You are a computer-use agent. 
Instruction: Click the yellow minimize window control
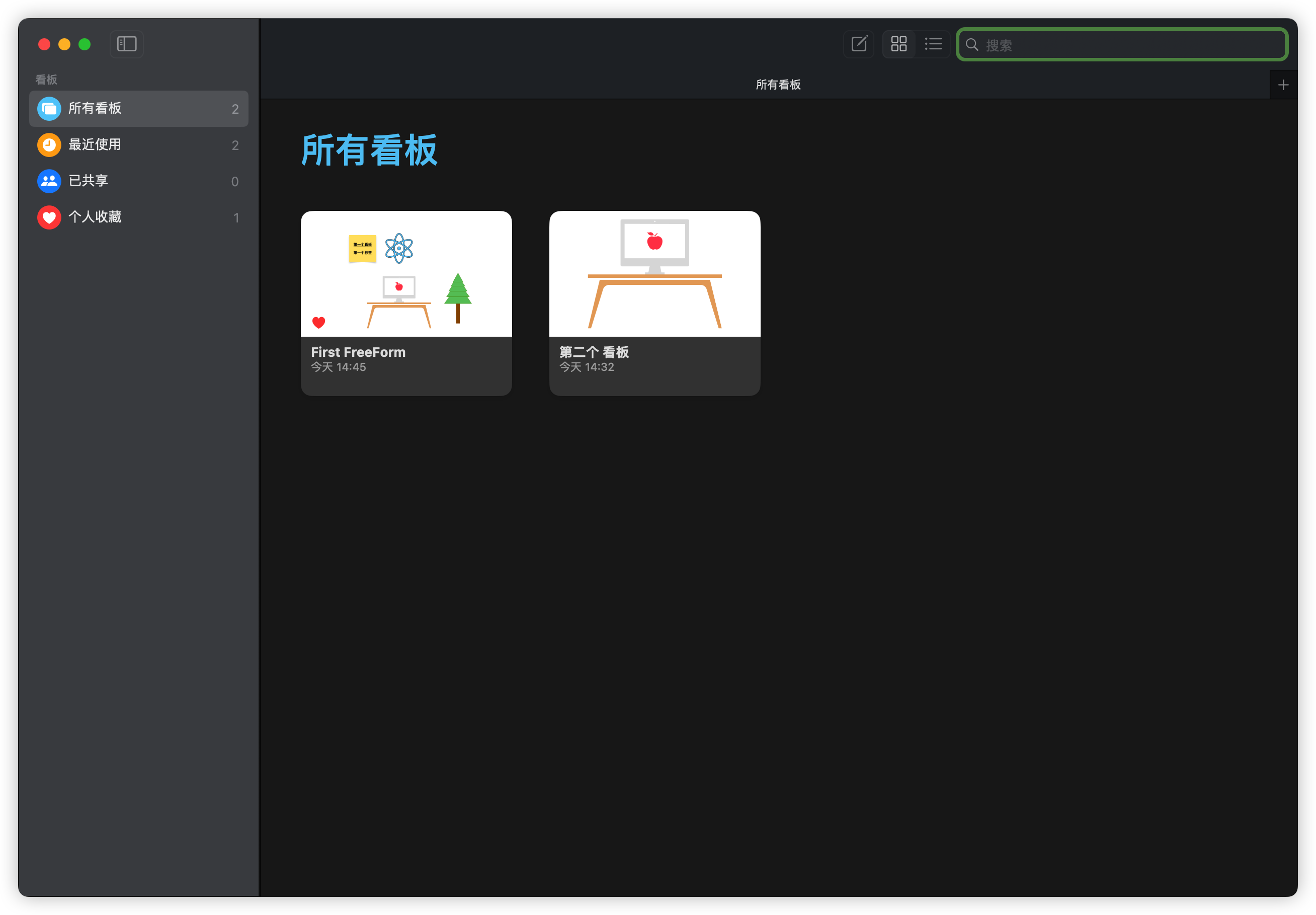pyautogui.click(x=64, y=44)
